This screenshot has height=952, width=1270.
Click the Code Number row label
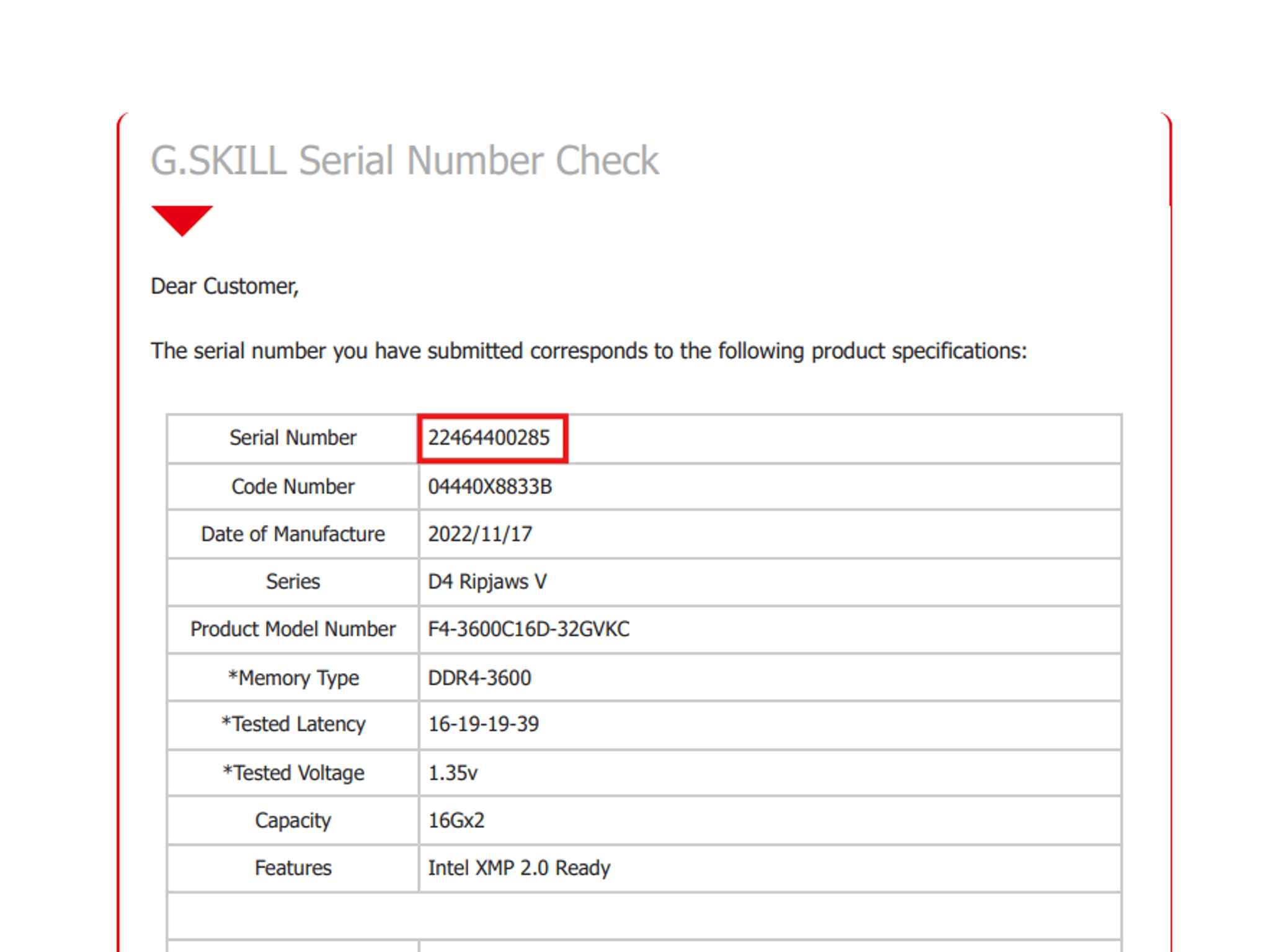[293, 487]
